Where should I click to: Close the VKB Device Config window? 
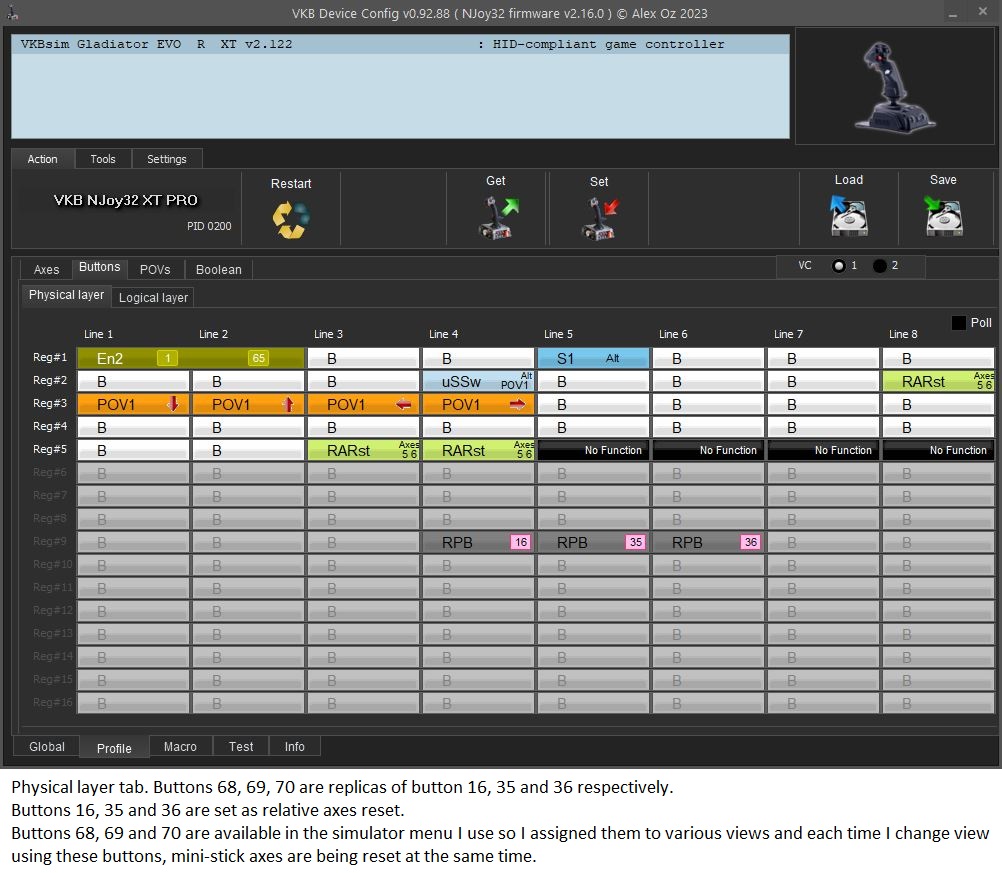point(983,12)
